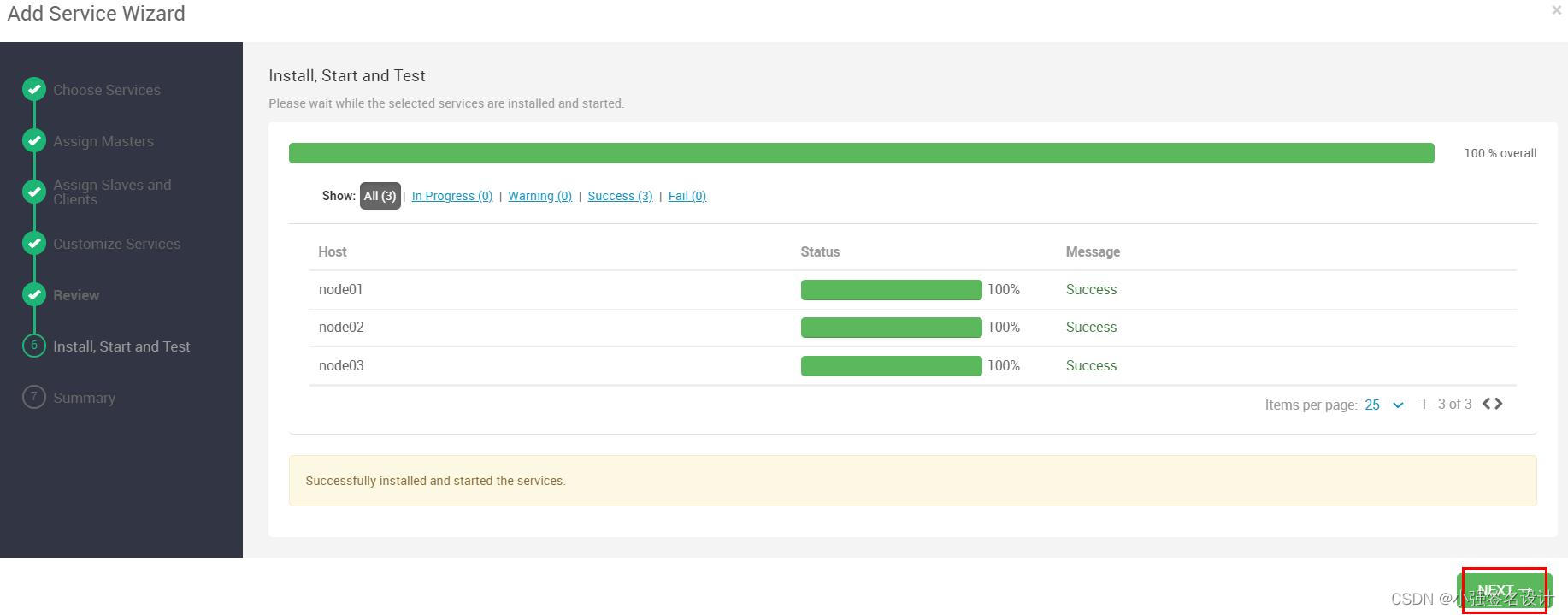Click the overall 100% progress bar

(x=862, y=153)
